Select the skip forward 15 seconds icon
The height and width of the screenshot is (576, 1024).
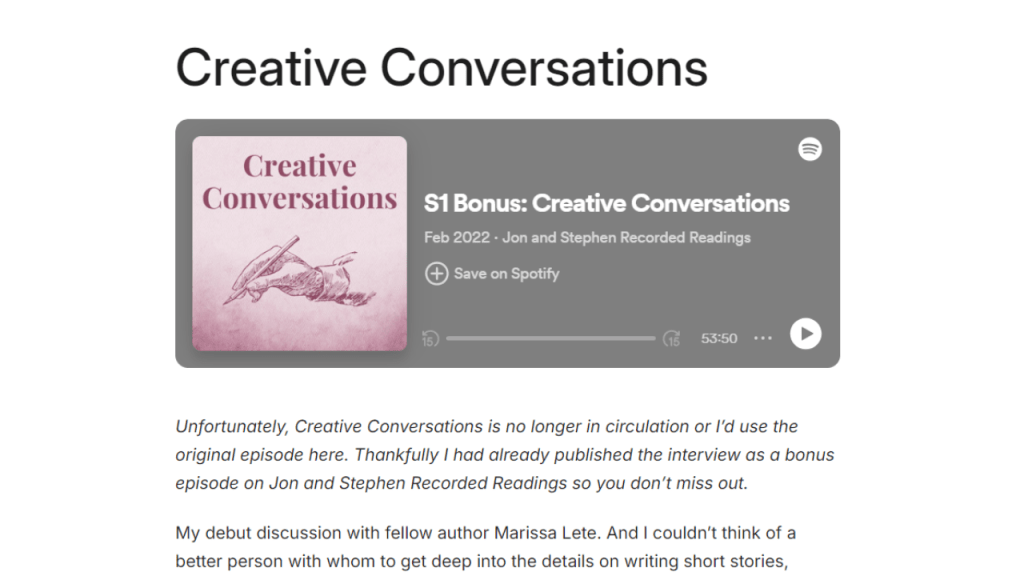tap(671, 340)
